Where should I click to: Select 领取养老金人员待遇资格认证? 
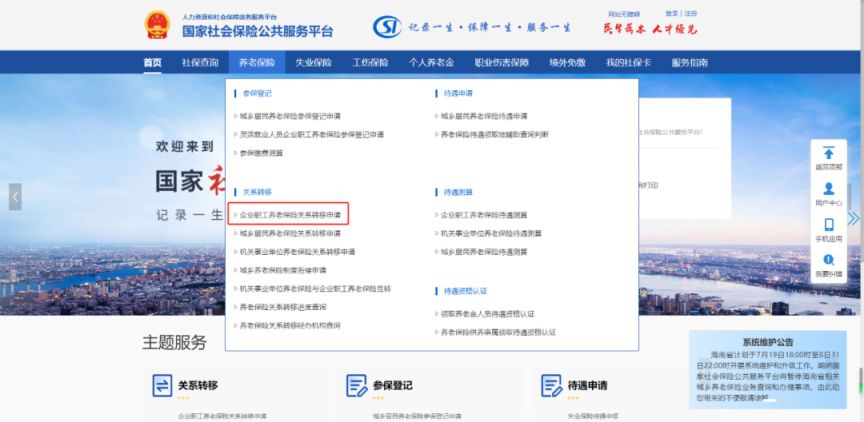(x=487, y=314)
